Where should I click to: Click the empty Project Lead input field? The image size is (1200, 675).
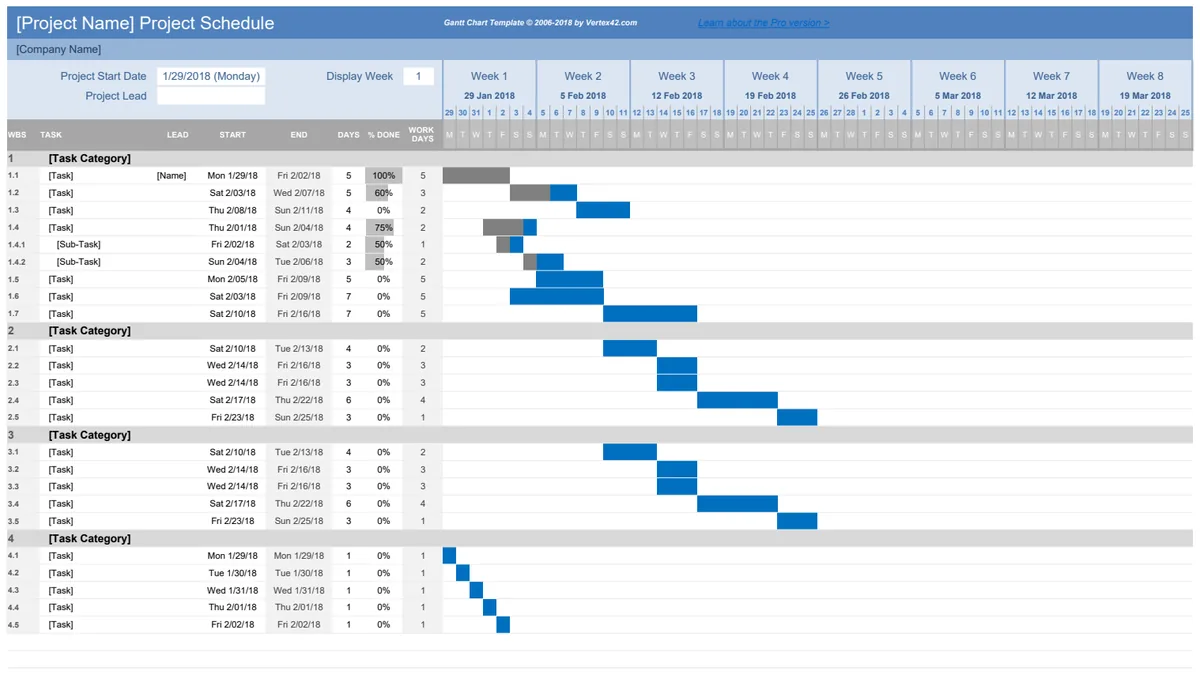tap(211, 96)
